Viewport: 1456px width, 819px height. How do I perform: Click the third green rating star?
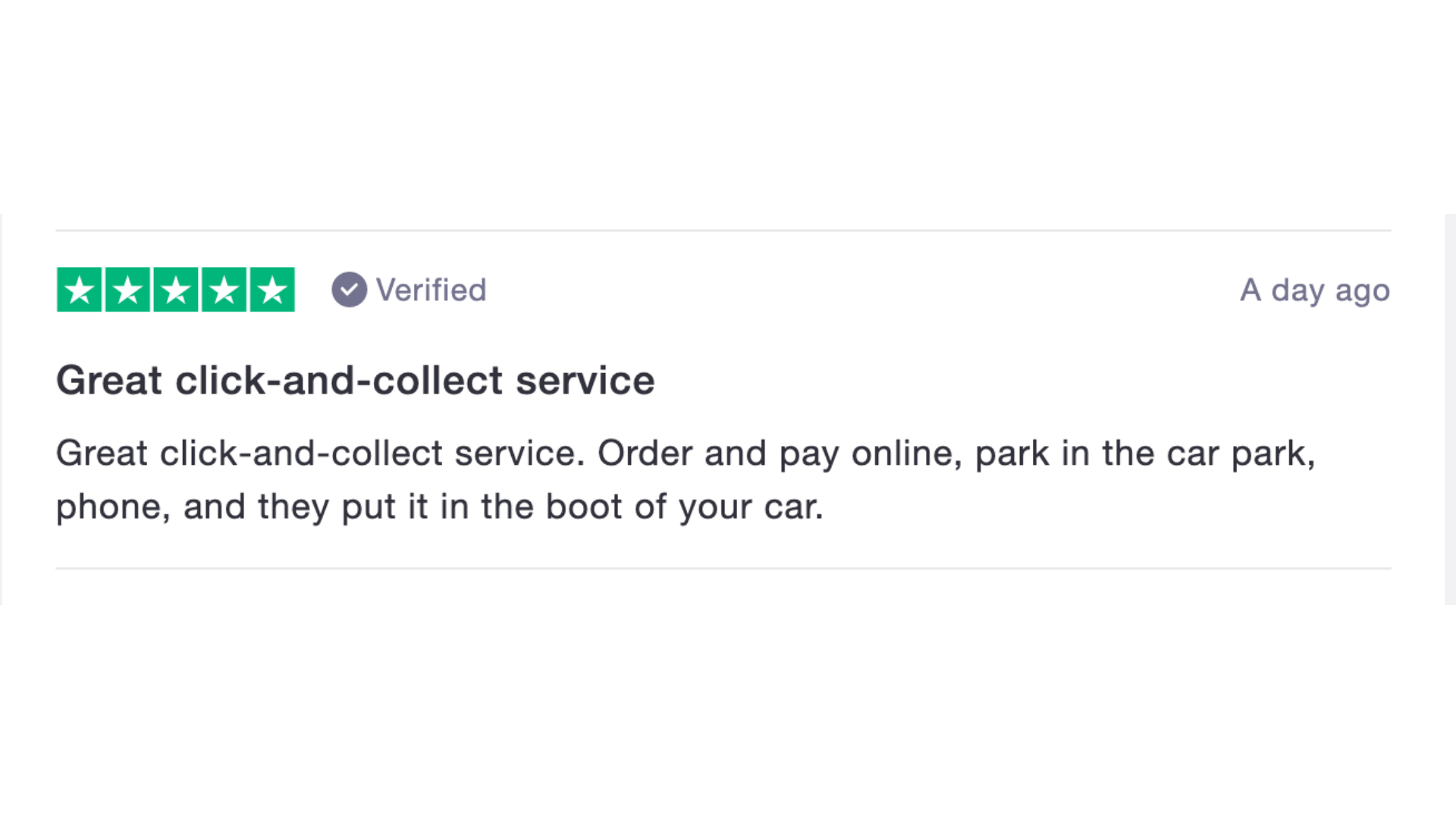(176, 290)
